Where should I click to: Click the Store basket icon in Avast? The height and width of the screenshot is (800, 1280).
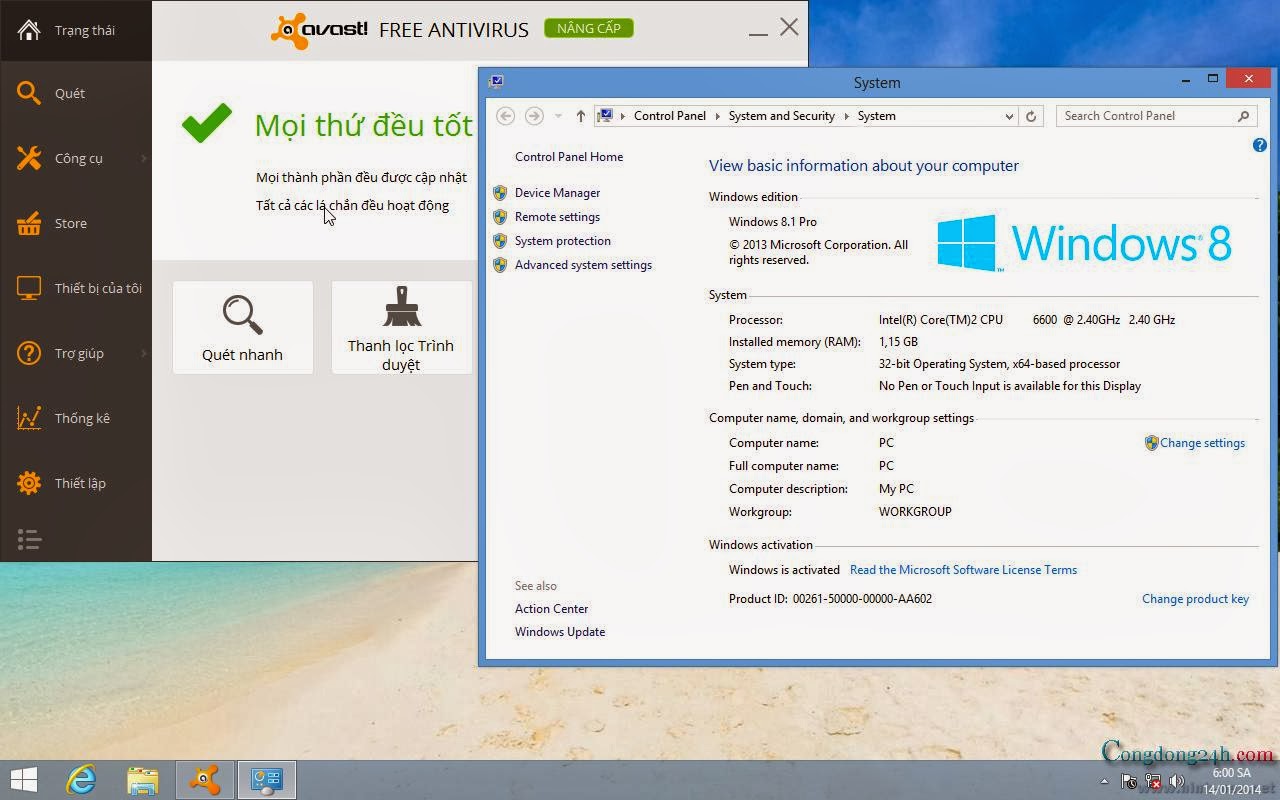tap(29, 223)
